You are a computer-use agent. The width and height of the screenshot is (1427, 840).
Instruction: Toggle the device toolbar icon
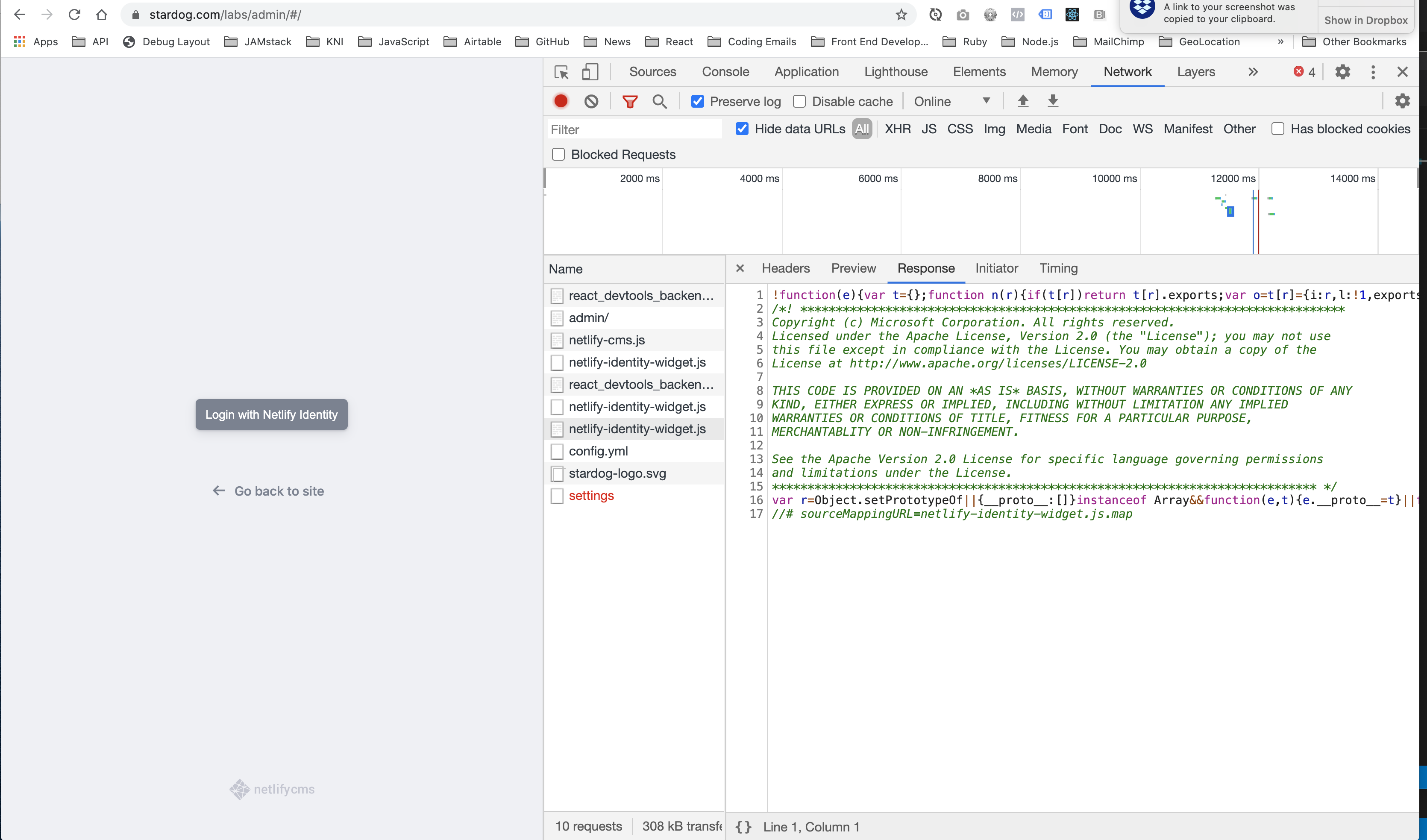(590, 72)
